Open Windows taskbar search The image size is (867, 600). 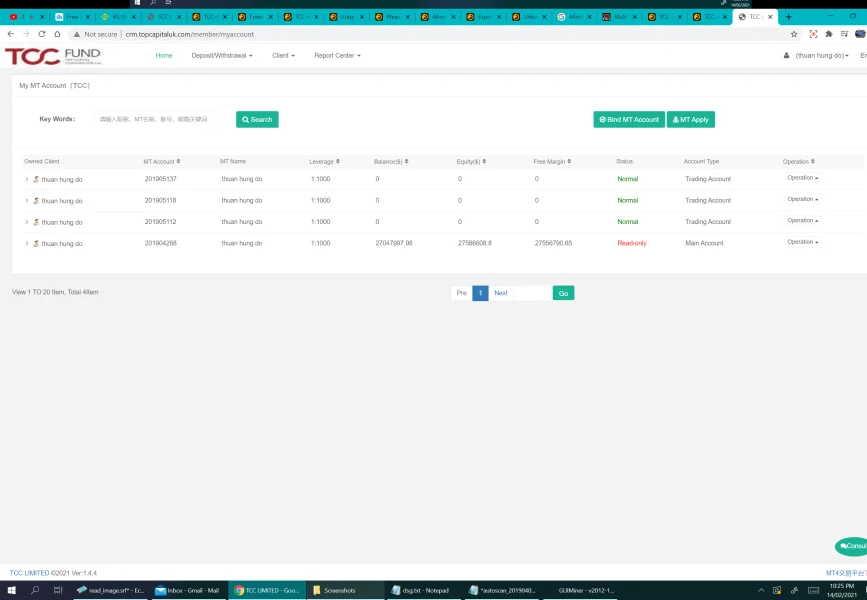[x=35, y=590]
